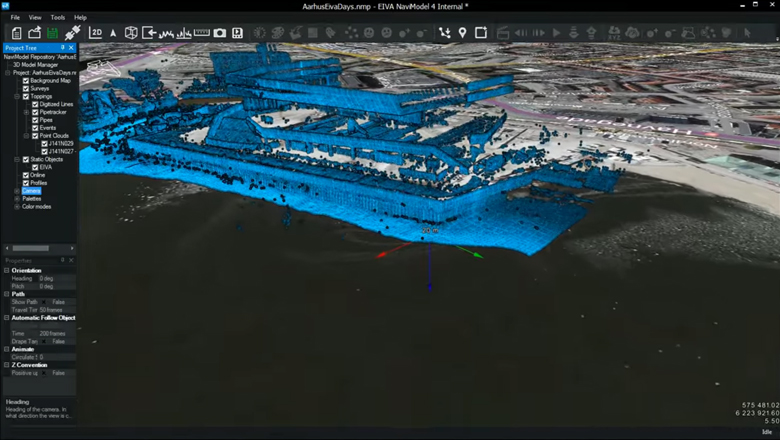
Task: Toggle the Online checkbox
Action: (x=26, y=175)
